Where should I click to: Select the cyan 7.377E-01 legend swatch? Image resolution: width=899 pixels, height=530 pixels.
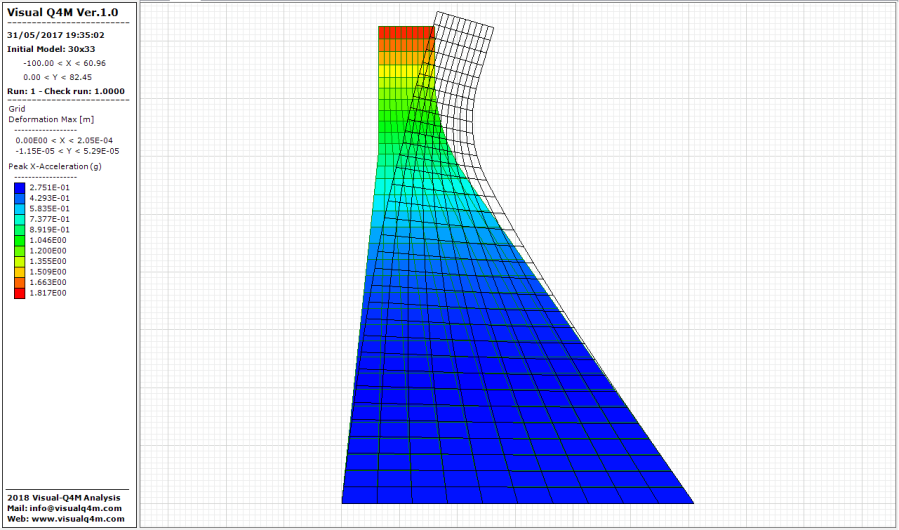20,219
